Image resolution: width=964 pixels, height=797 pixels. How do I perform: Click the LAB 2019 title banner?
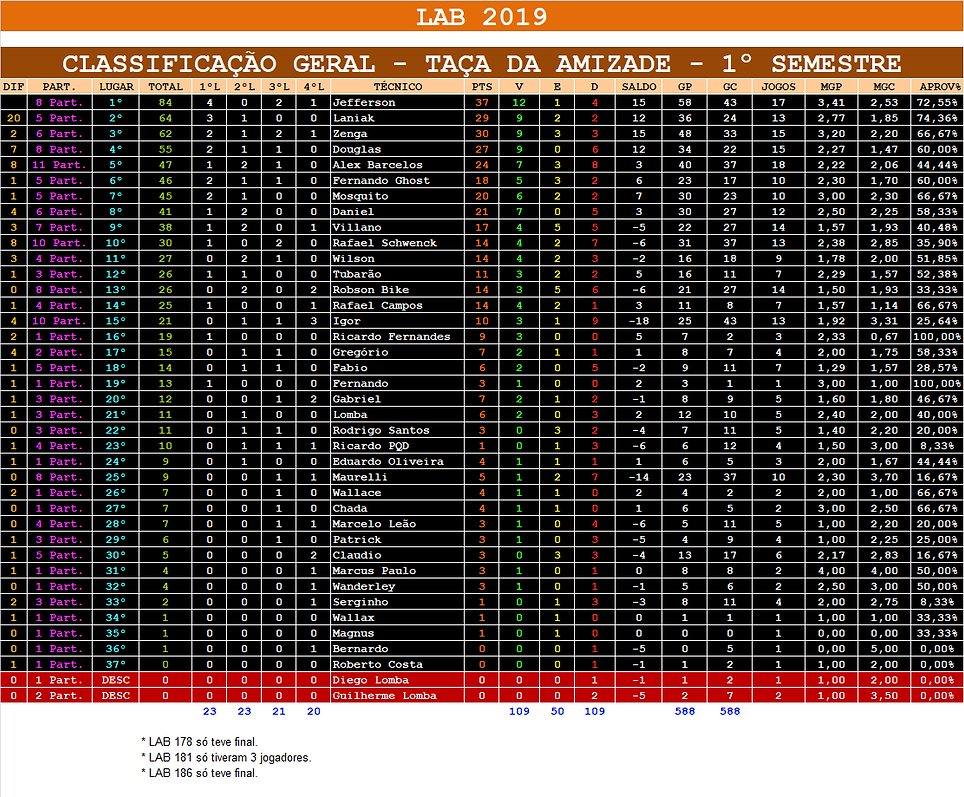pyautogui.click(x=482, y=16)
